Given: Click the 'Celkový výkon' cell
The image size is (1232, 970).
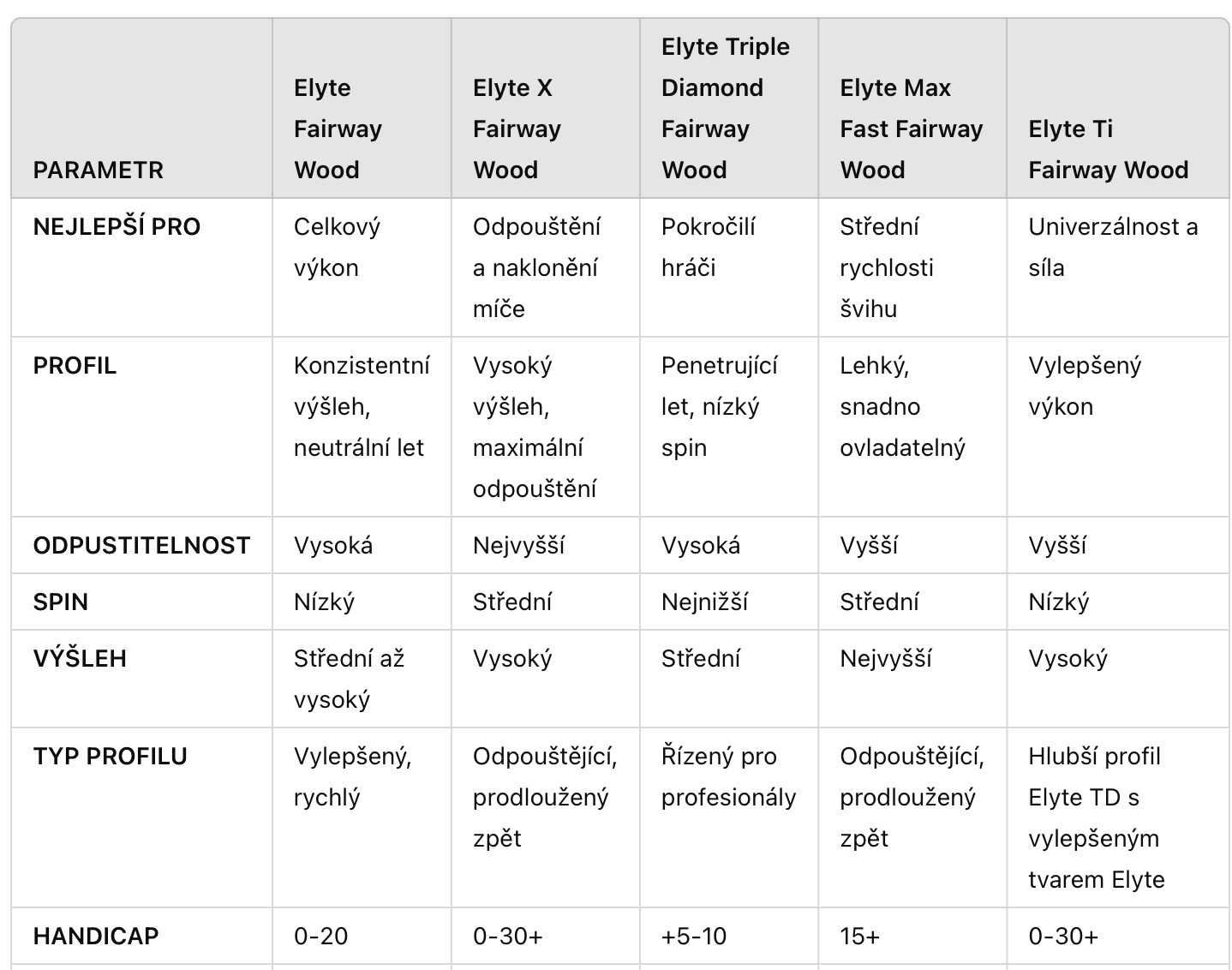Looking at the screenshot, I should pyautogui.click(x=337, y=247).
